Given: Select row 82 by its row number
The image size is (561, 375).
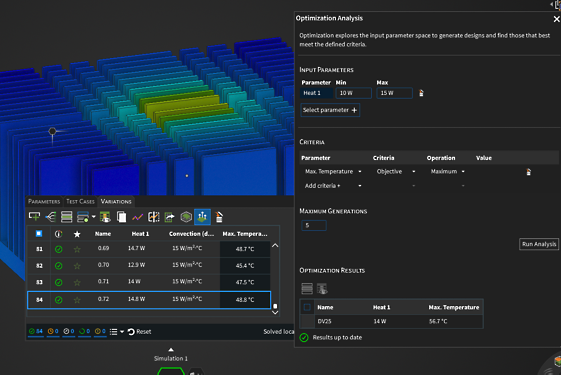Looking at the screenshot, I should pos(39,266).
